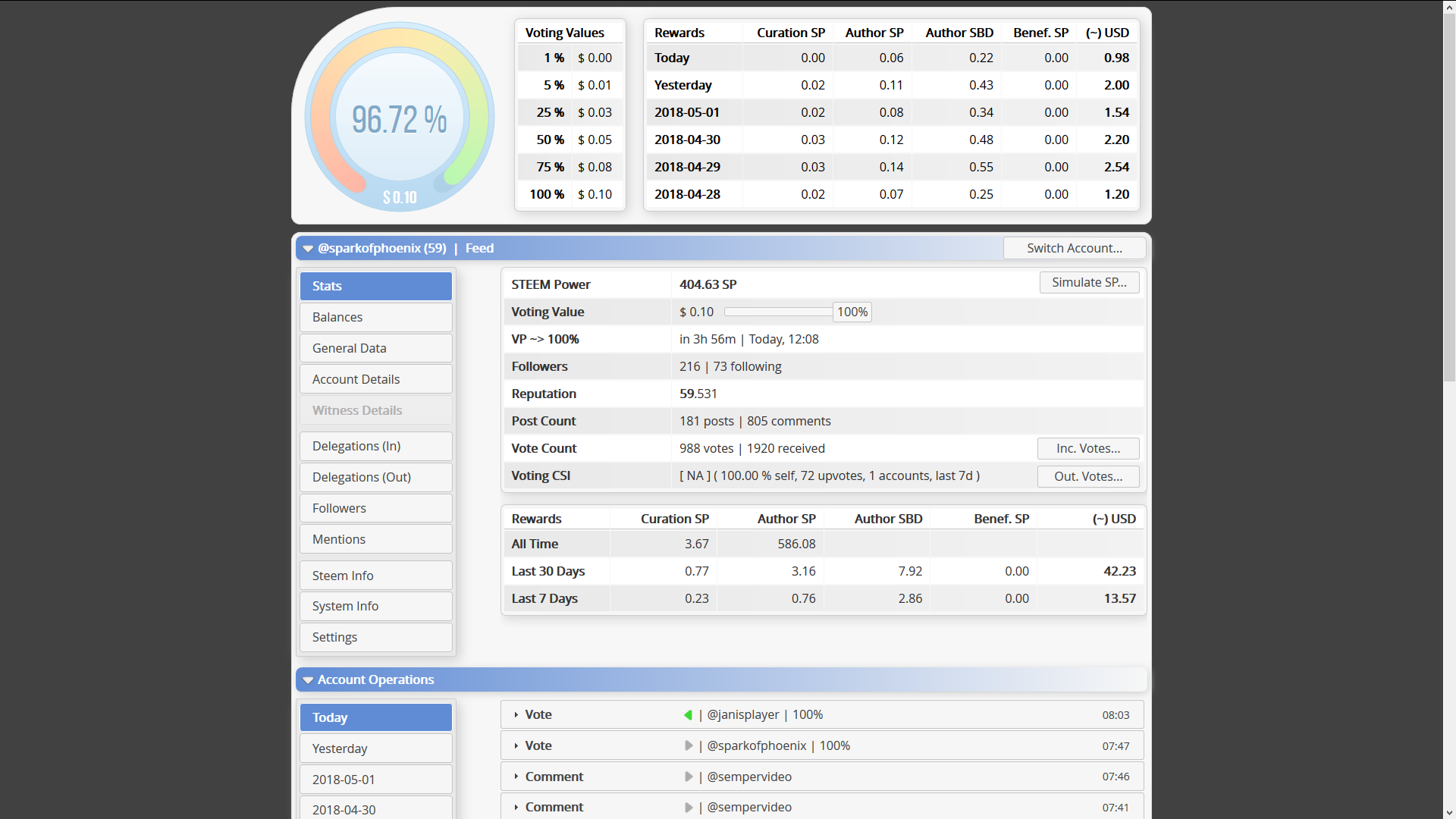
Task: Select Today in Account Operations
Action: point(376,717)
